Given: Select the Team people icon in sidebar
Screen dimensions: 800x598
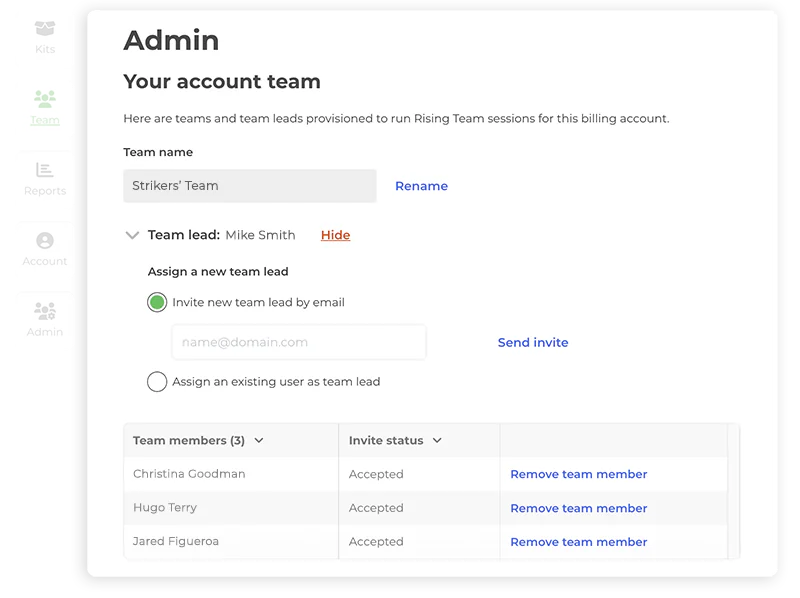Looking at the screenshot, I should click(x=45, y=98).
